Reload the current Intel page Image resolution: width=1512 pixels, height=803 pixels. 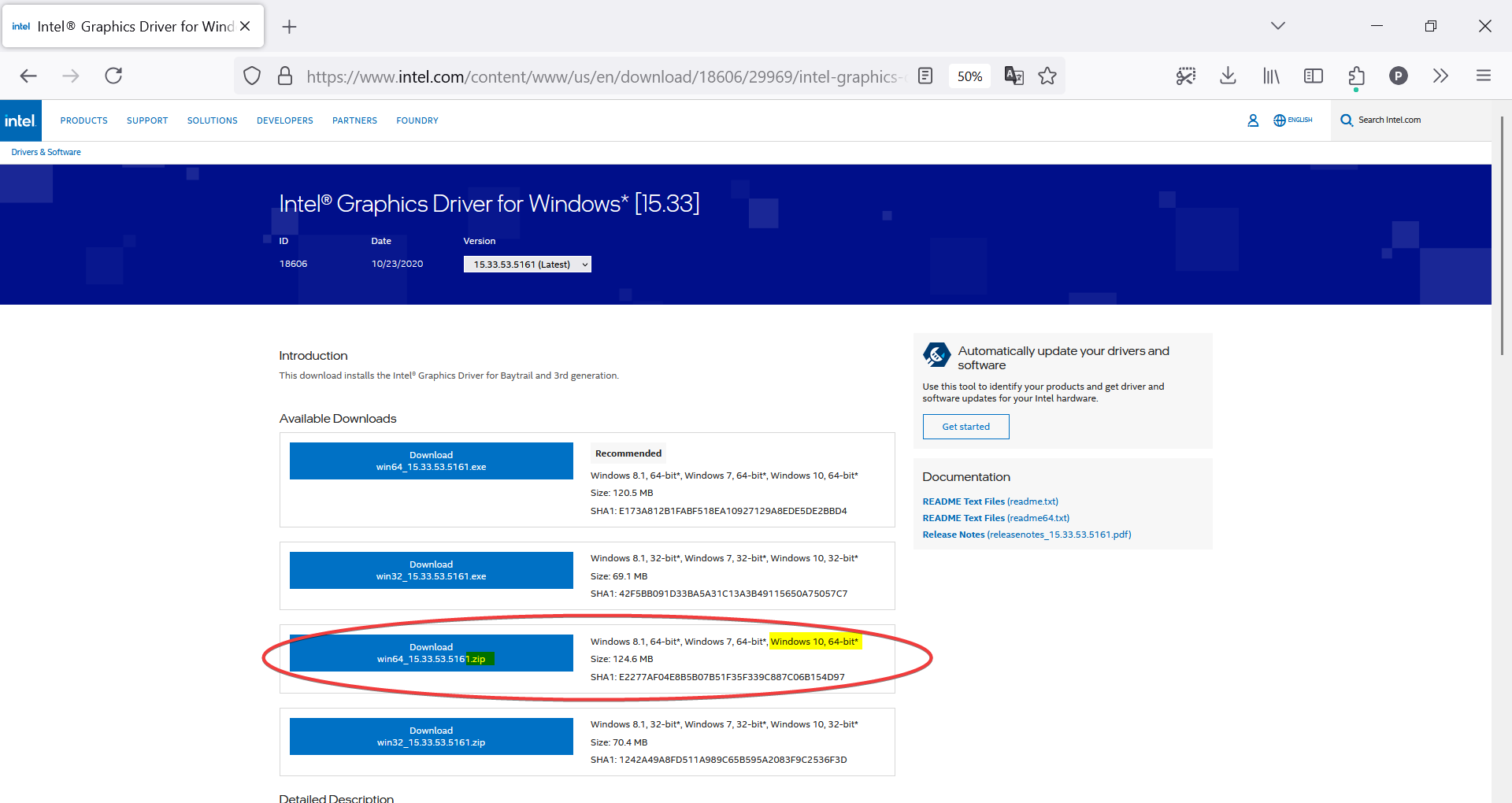pos(113,76)
